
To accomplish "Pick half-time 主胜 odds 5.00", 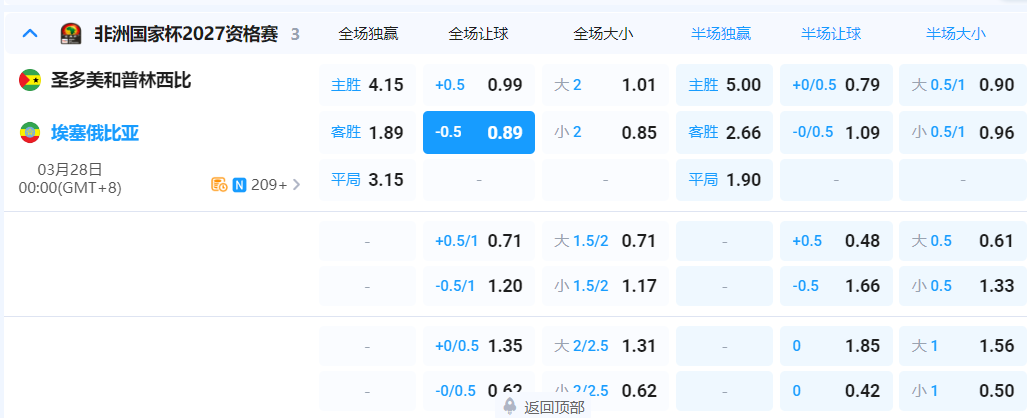I will (724, 85).
